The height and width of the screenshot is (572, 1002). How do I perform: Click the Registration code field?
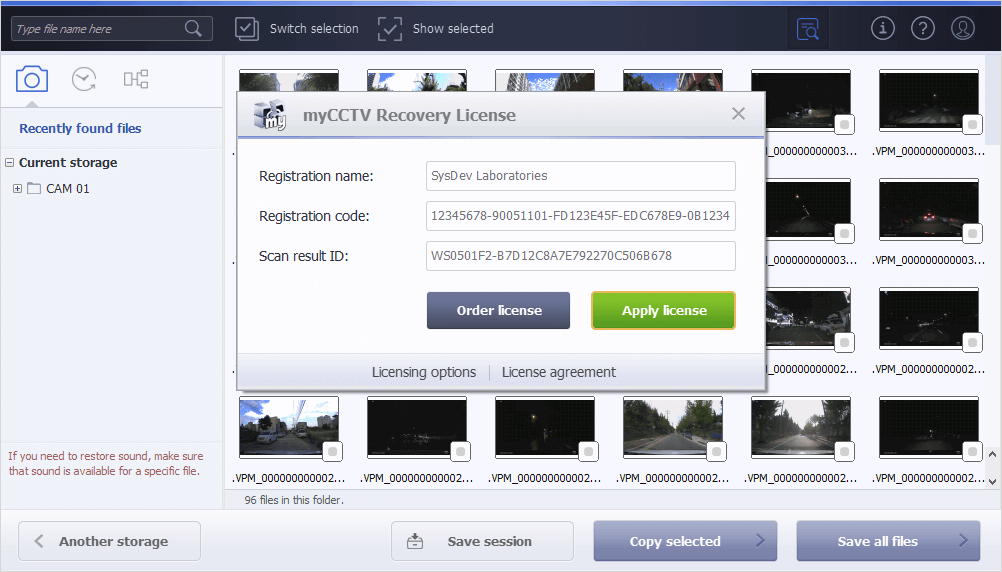[x=581, y=216]
